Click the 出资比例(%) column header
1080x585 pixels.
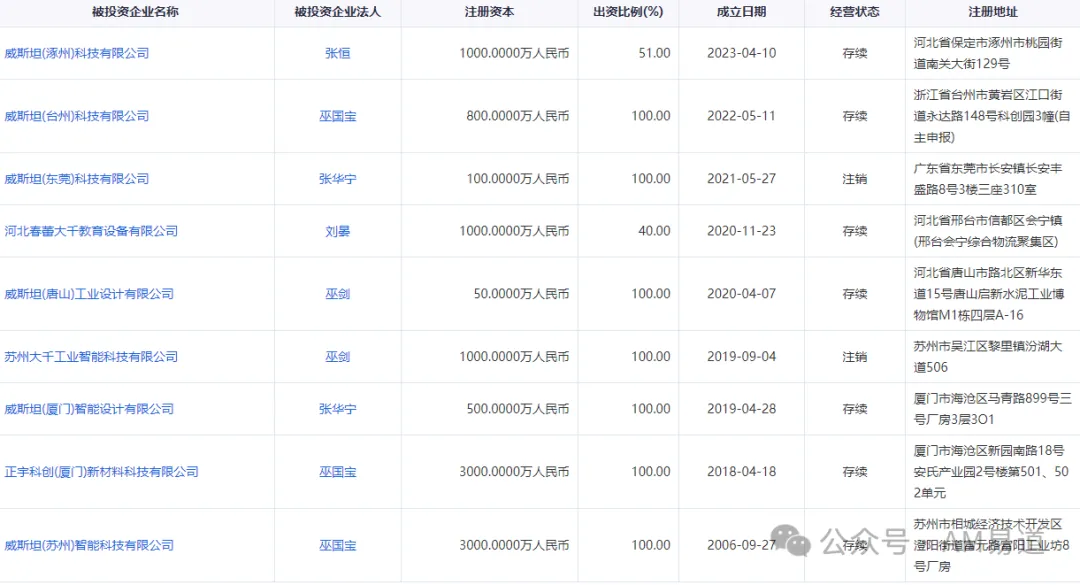click(x=628, y=12)
